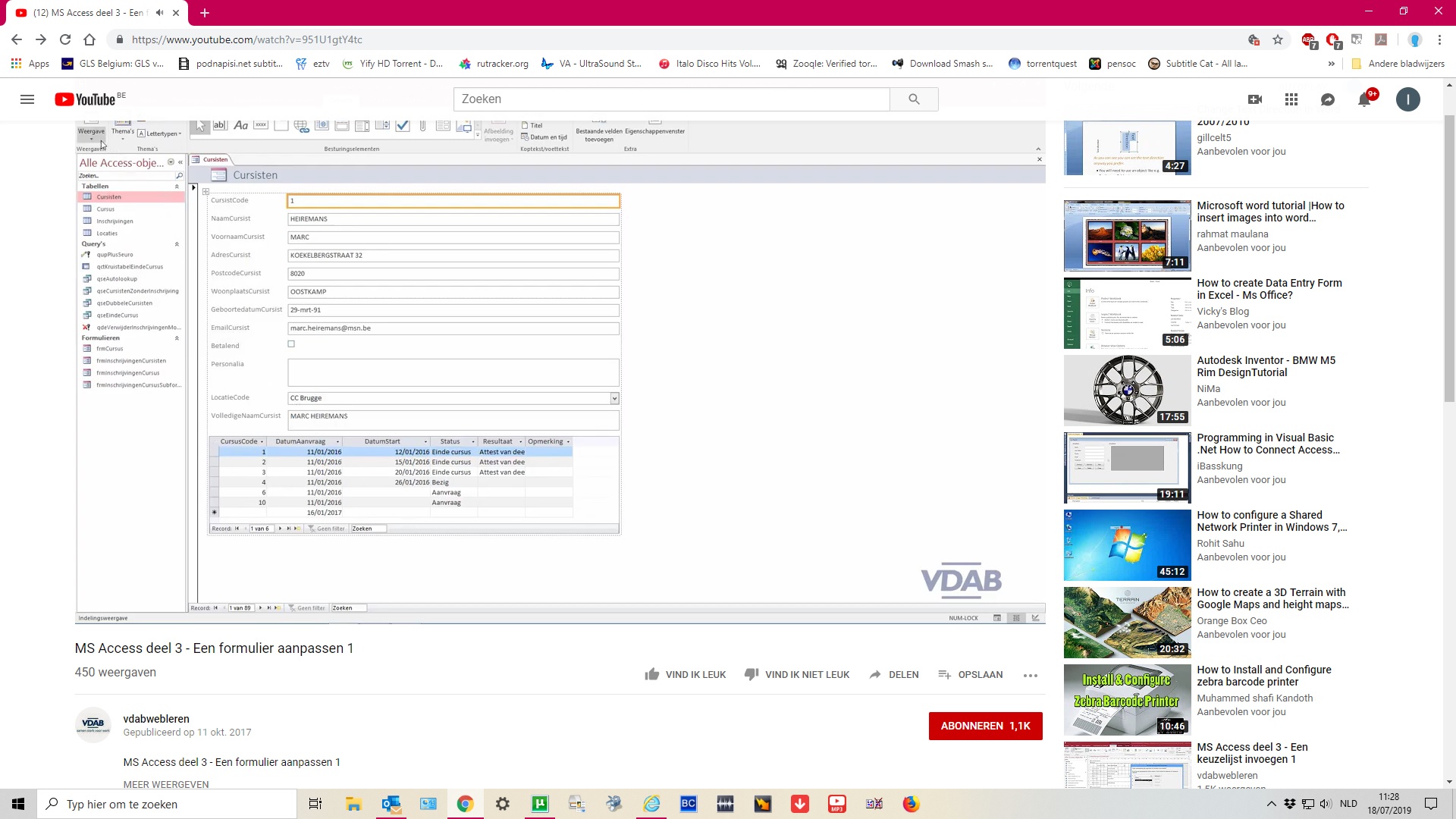This screenshot has height=819, width=1456.
Task: Show hidden system tray icons
Action: click(1271, 804)
